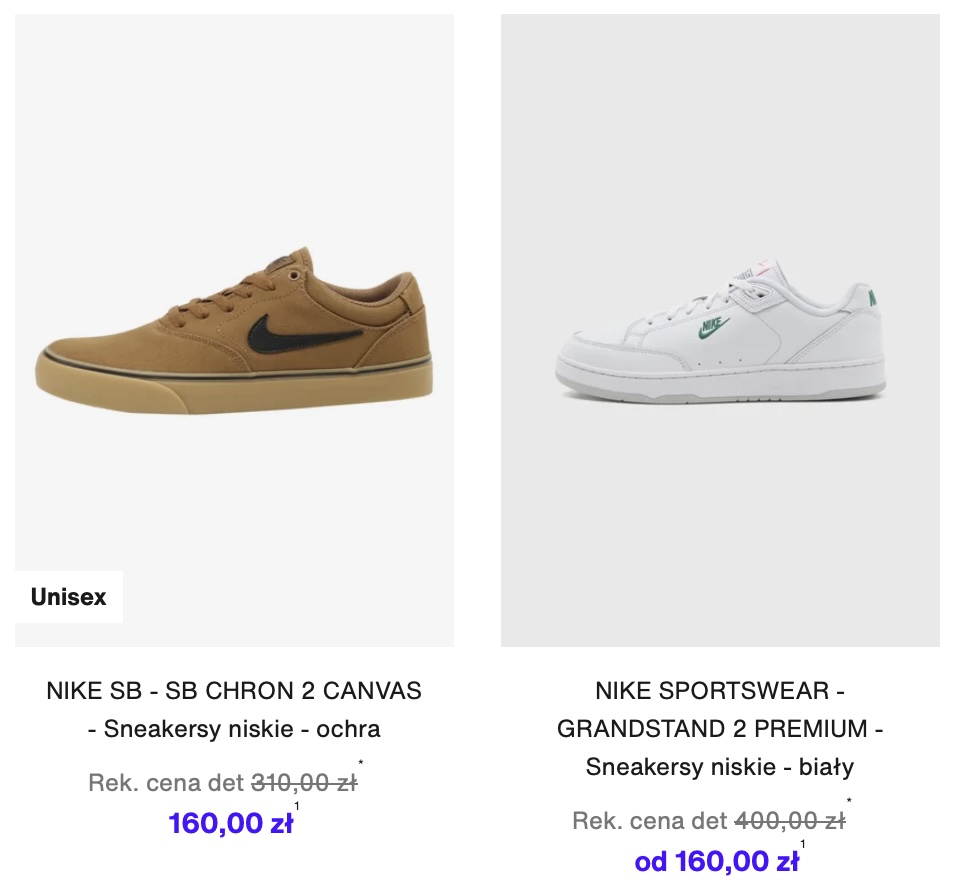Select the blue 160,00 zł sale price
The image size is (958, 896).
point(231,823)
